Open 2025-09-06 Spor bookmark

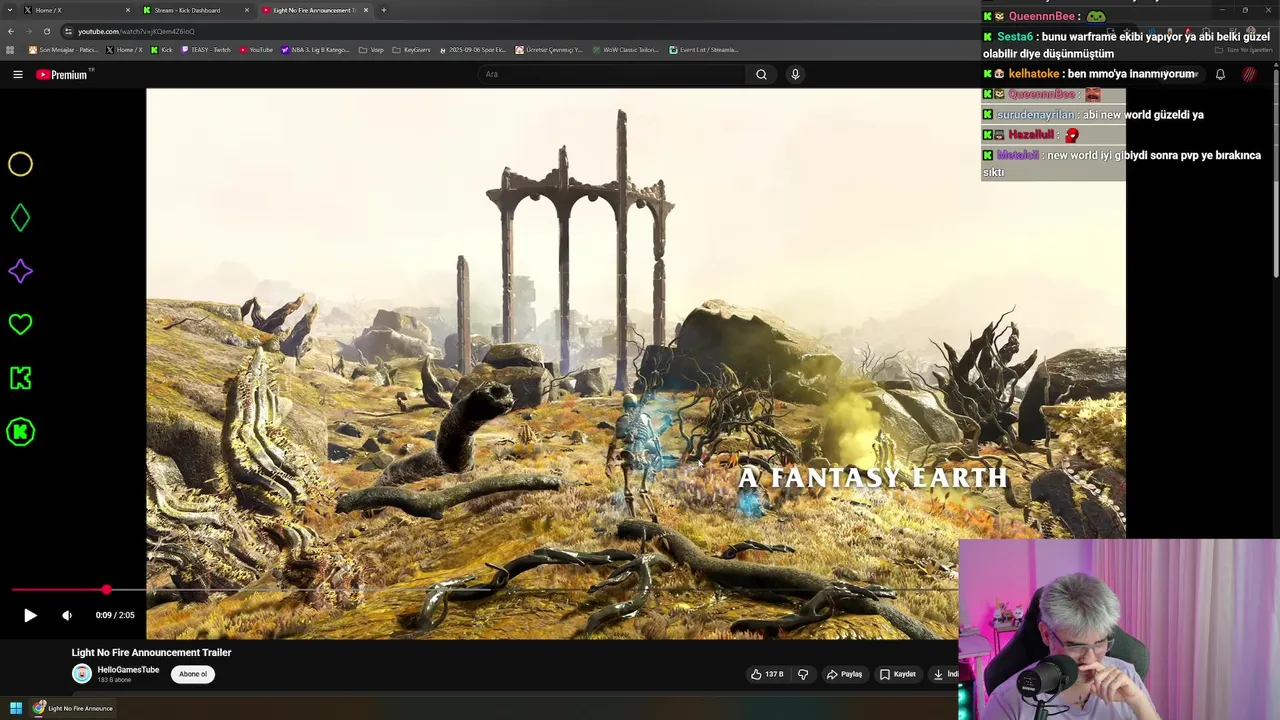click(x=473, y=50)
